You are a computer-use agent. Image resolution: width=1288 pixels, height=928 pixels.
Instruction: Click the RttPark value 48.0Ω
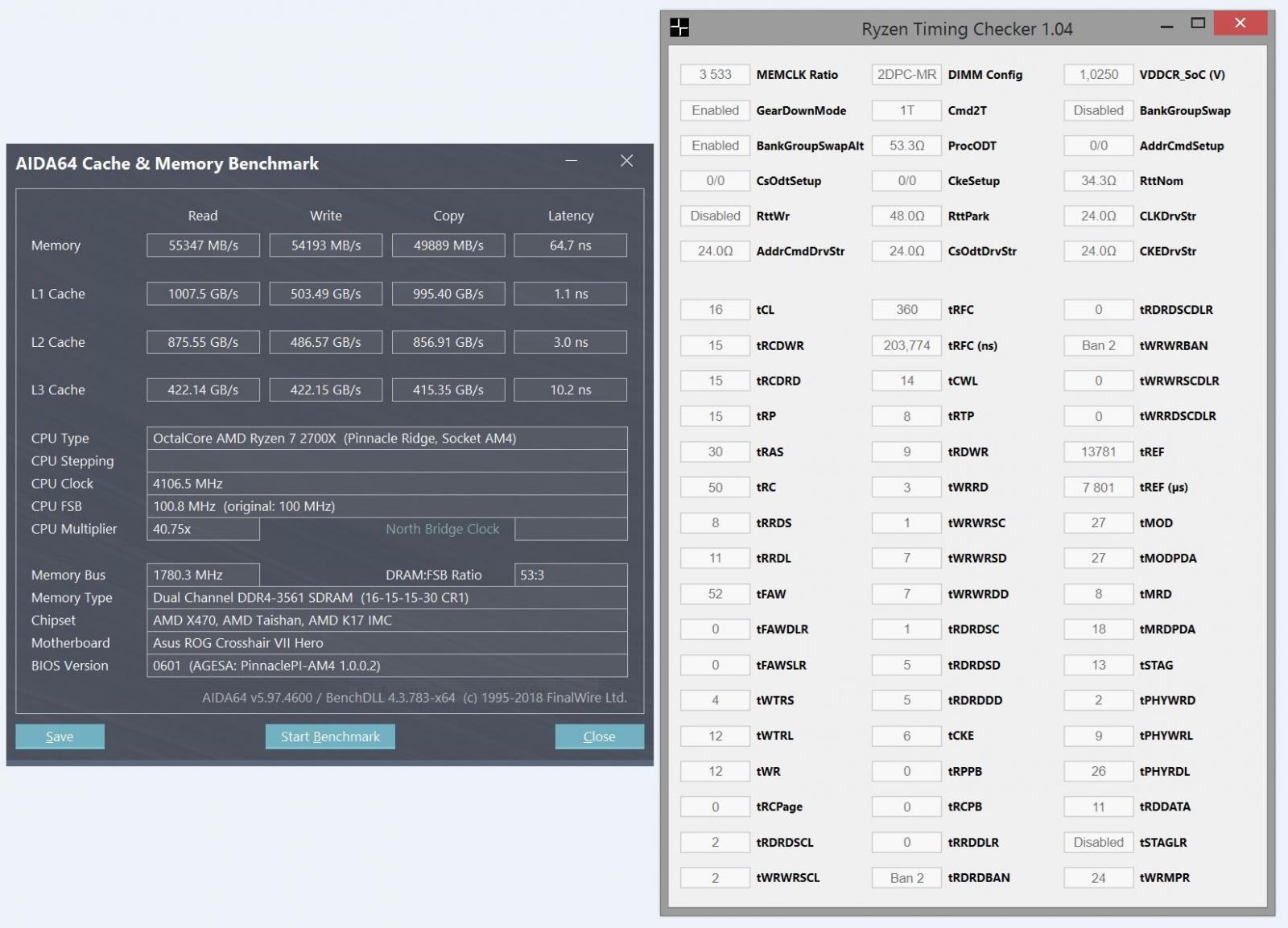point(906,216)
